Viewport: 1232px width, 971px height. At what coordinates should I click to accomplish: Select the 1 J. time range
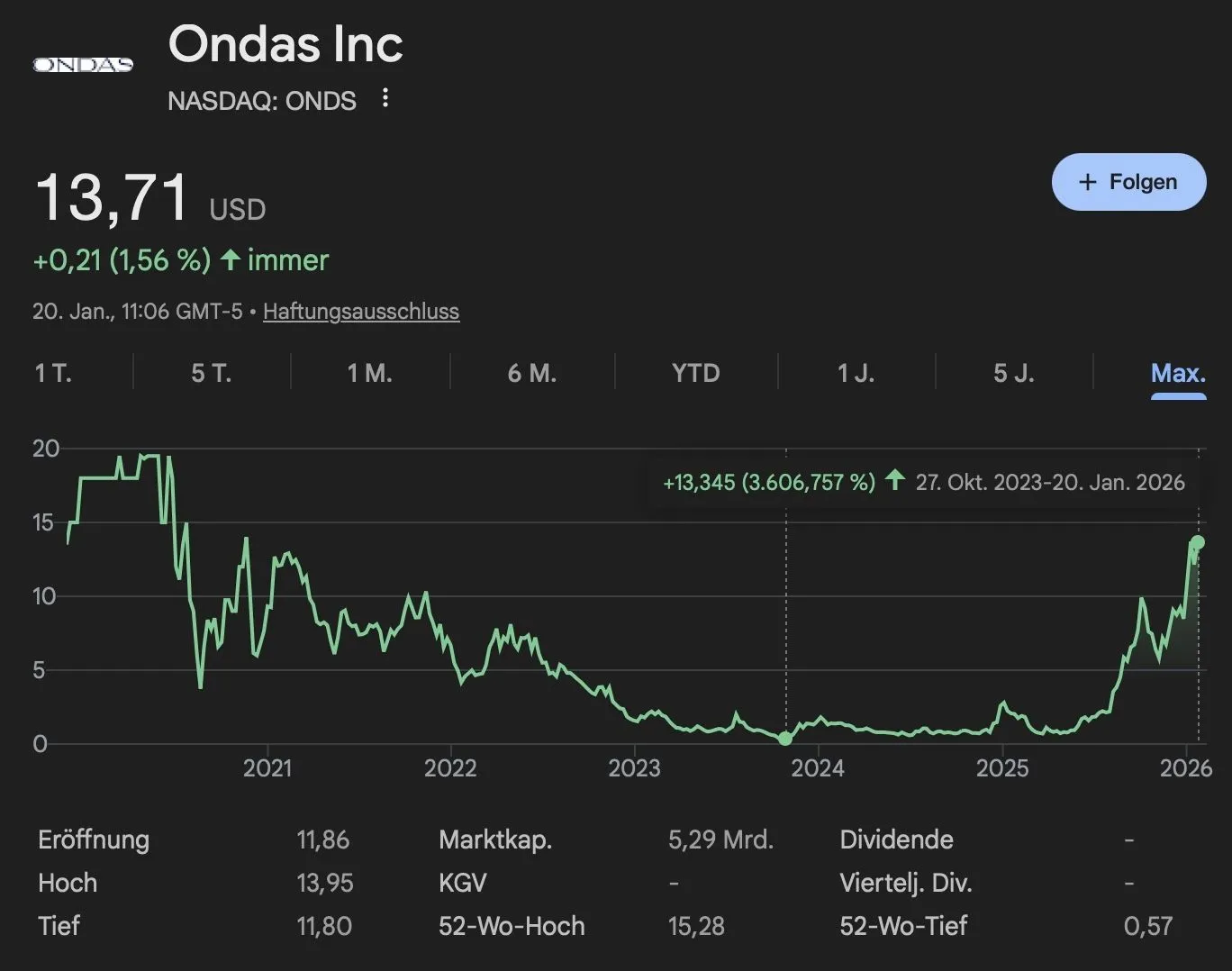click(x=856, y=373)
